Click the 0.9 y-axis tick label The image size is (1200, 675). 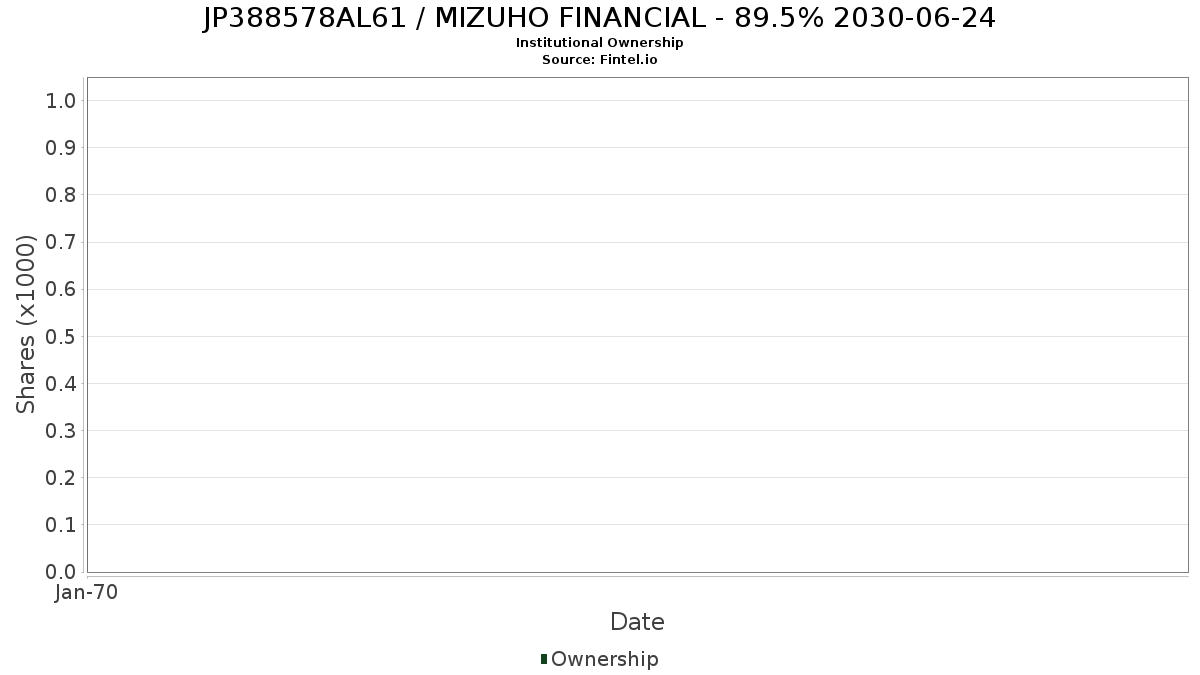(x=60, y=148)
